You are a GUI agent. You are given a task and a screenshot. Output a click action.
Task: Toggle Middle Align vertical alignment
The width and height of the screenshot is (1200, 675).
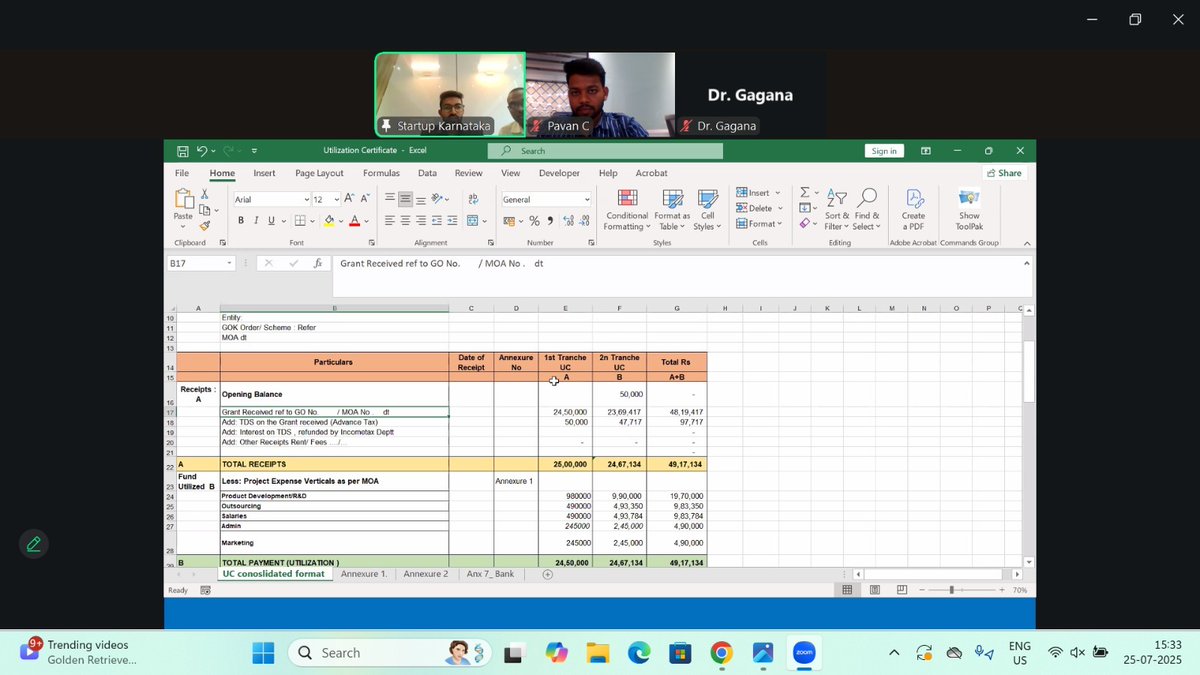tap(406, 199)
